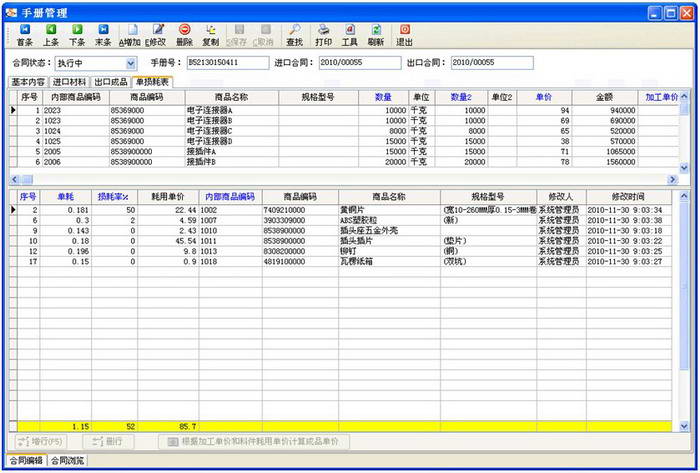700x473 pixels.
Task: Switch to the 出口成品 tab
Action: [110, 82]
